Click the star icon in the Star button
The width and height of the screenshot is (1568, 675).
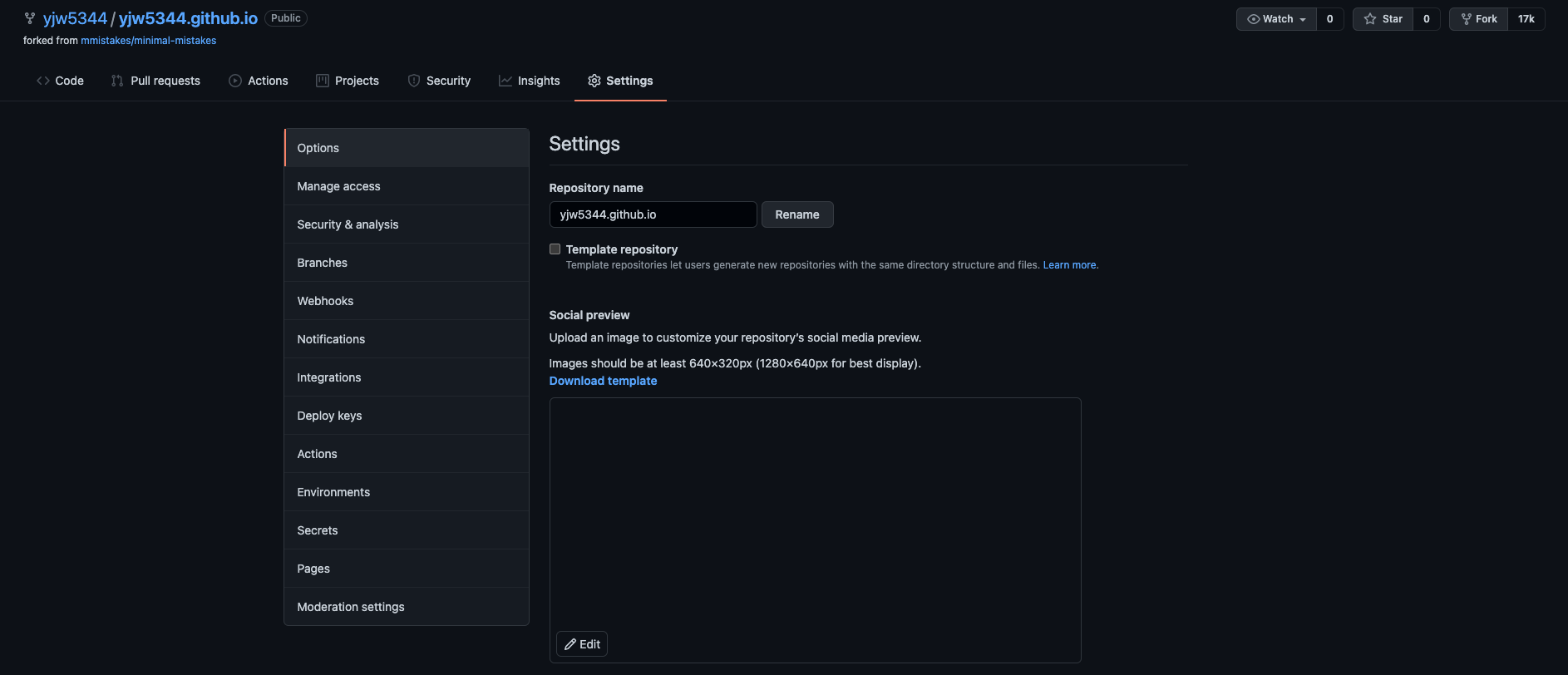point(1370,19)
